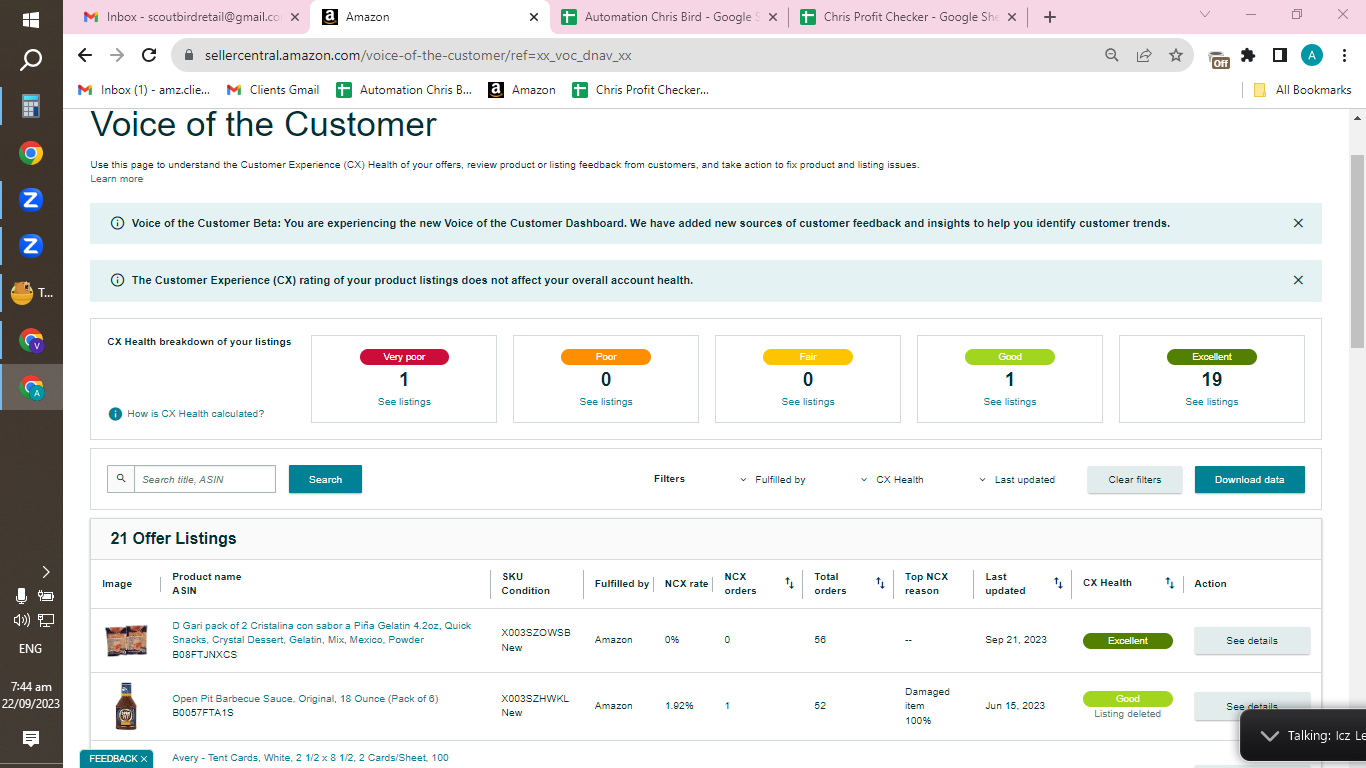The width and height of the screenshot is (1366, 768).
Task: Open browser zoom magnifier icon
Action: click(1112, 55)
